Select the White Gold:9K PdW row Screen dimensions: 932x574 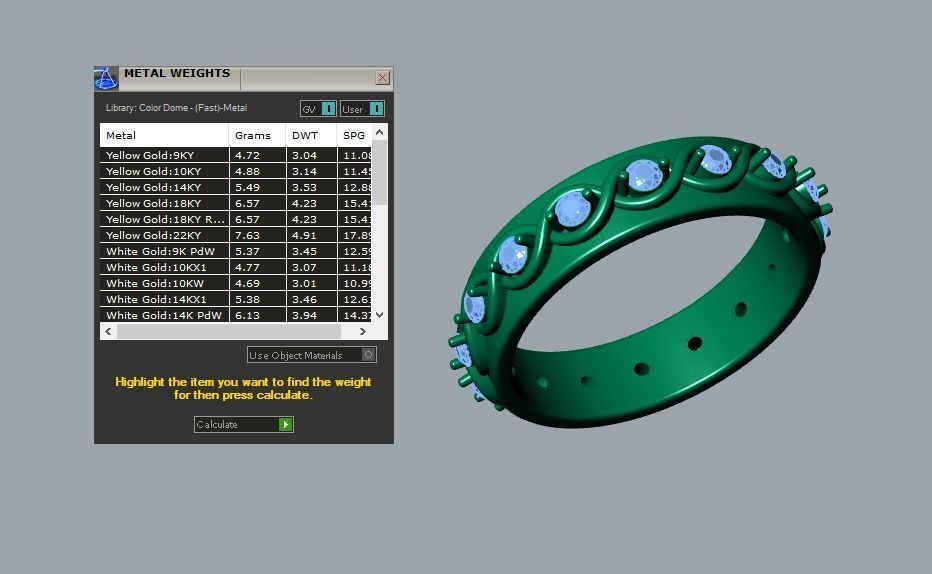(235, 251)
